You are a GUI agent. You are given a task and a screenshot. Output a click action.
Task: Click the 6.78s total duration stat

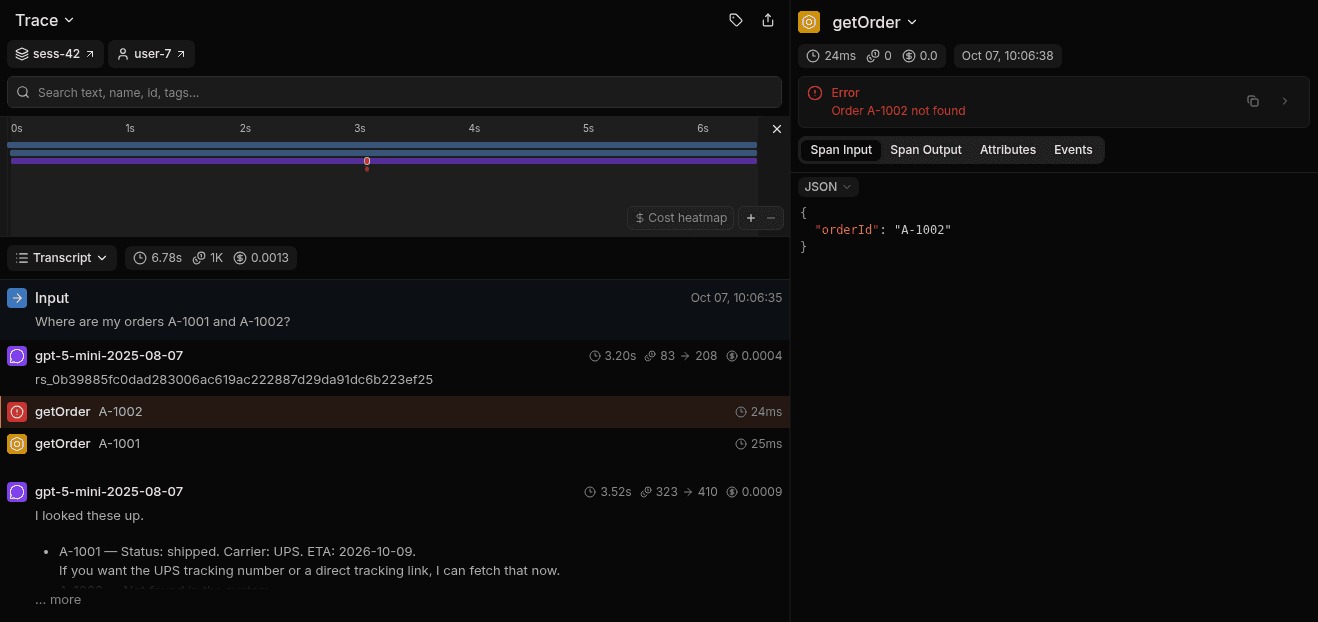[x=157, y=258]
